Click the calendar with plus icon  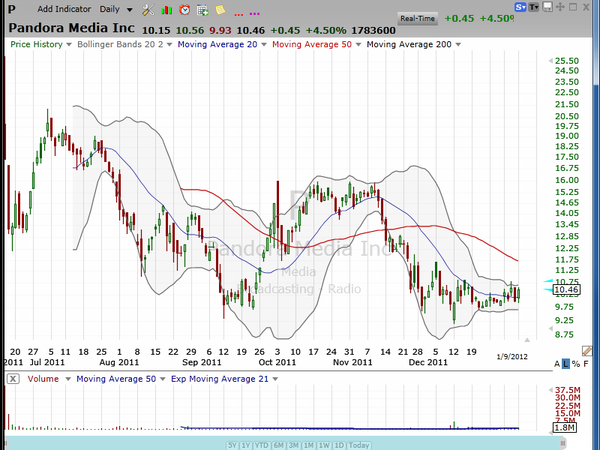[202, 10]
